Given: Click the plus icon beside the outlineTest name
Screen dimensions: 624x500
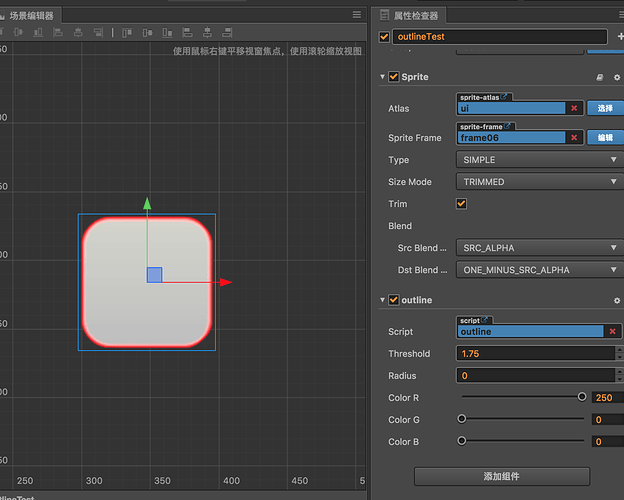Looking at the screenshot, I should pos(620,37).
